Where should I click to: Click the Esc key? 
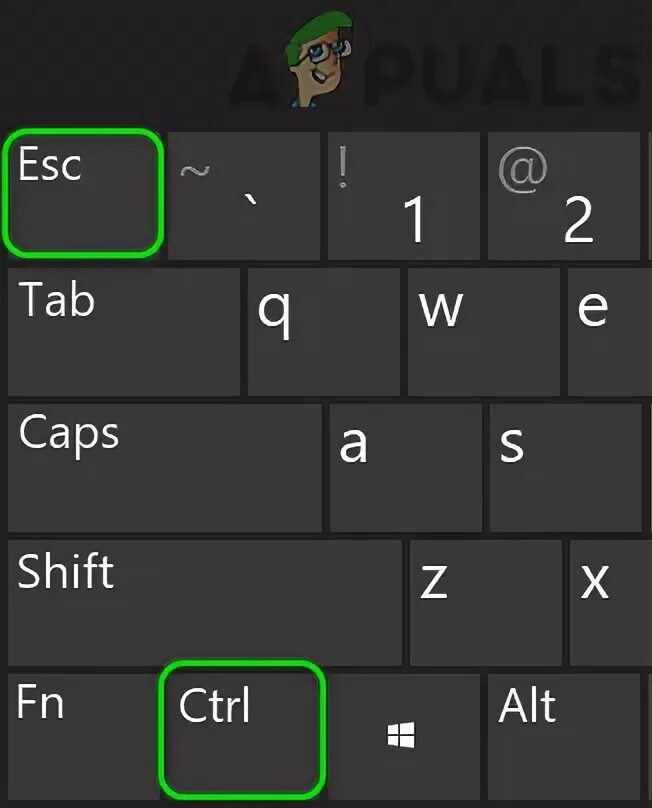[83, 193]
